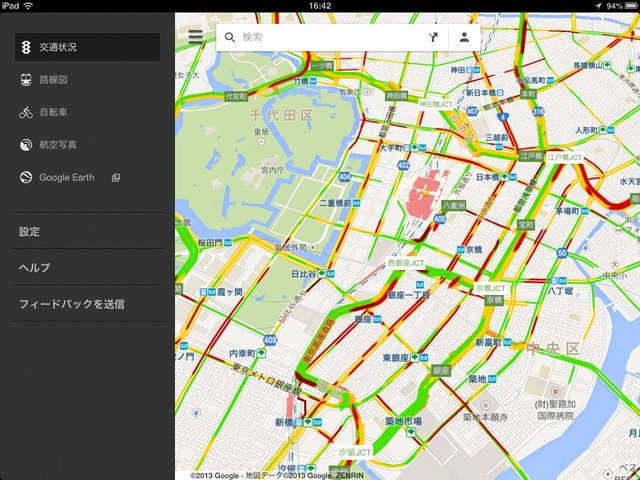The height and width of the screenshot is (480, 640).
Task: Tap the route 404 shield marker
Action: [x=344, y=177]
